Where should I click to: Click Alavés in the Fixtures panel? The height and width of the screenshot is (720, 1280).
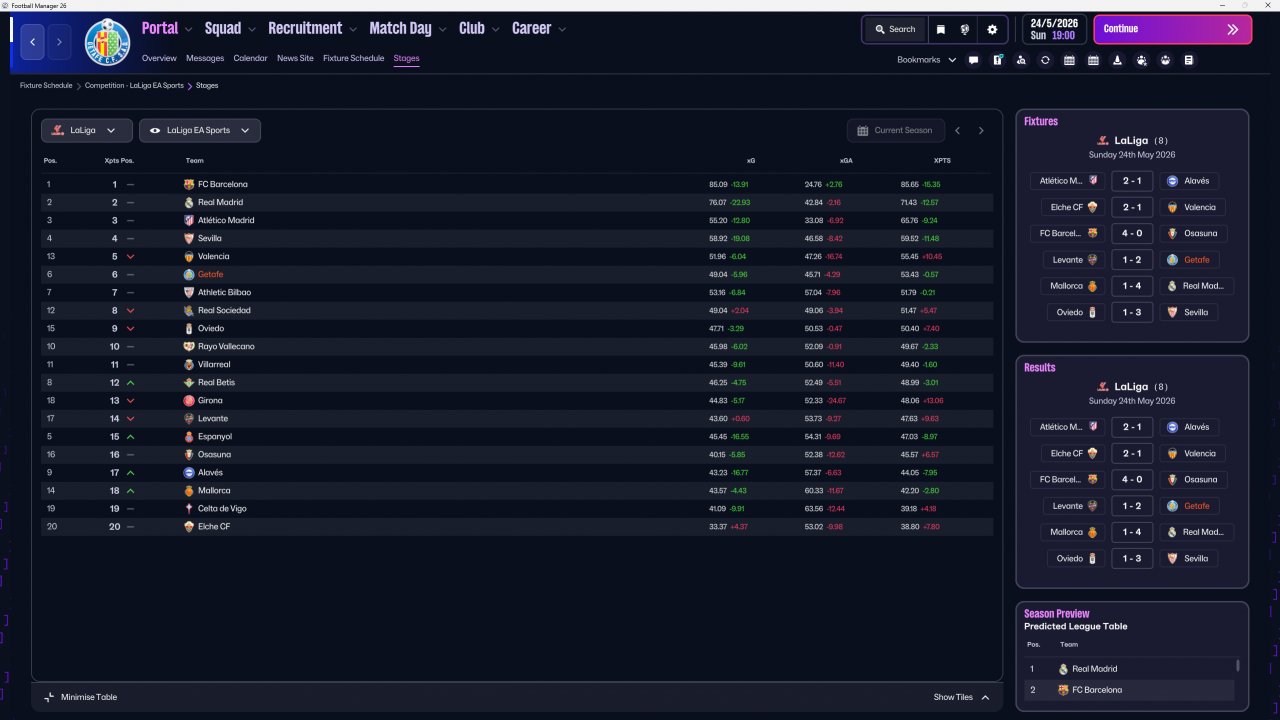[1196, 181]
